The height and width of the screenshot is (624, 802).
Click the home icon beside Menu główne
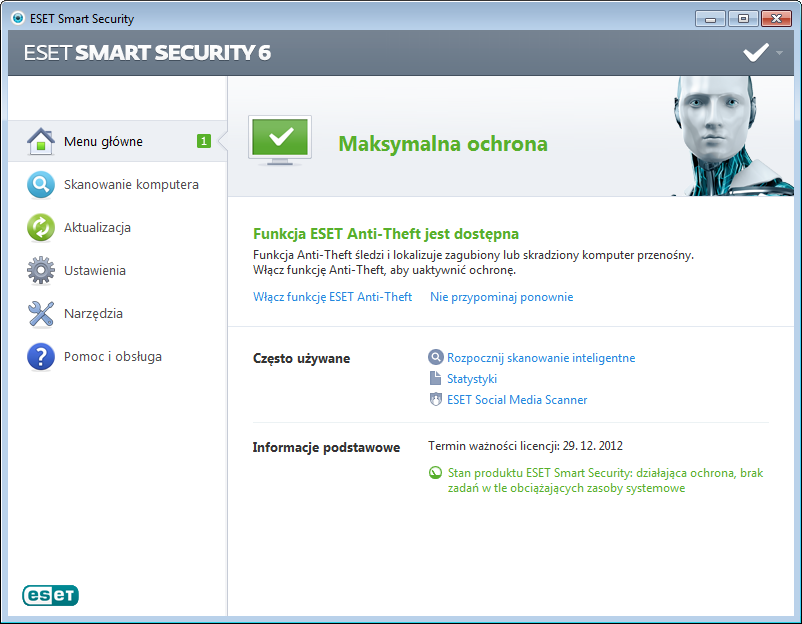click(41, 141)
